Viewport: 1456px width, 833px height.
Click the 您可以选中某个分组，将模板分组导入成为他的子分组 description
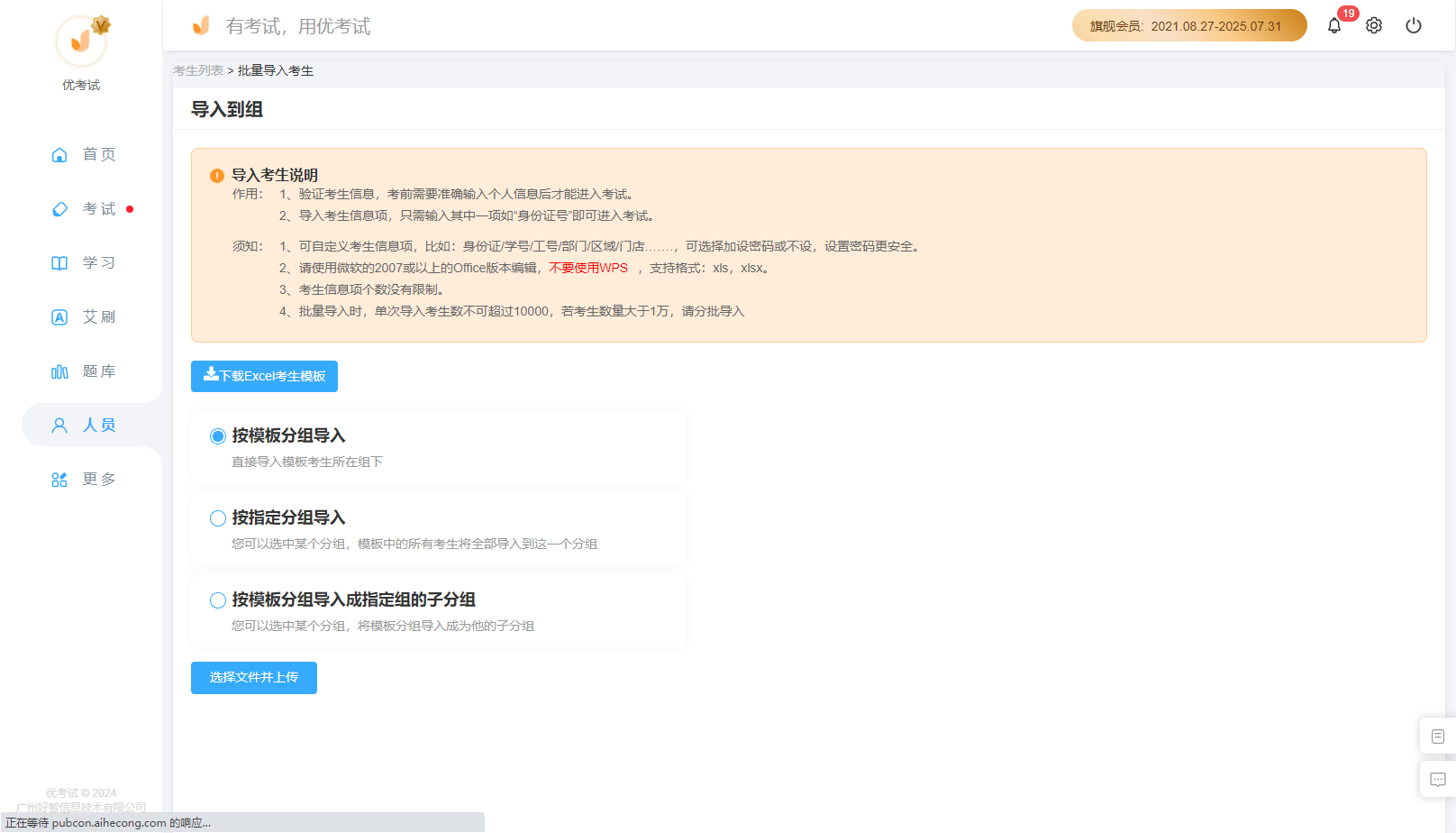click(383, 626)
